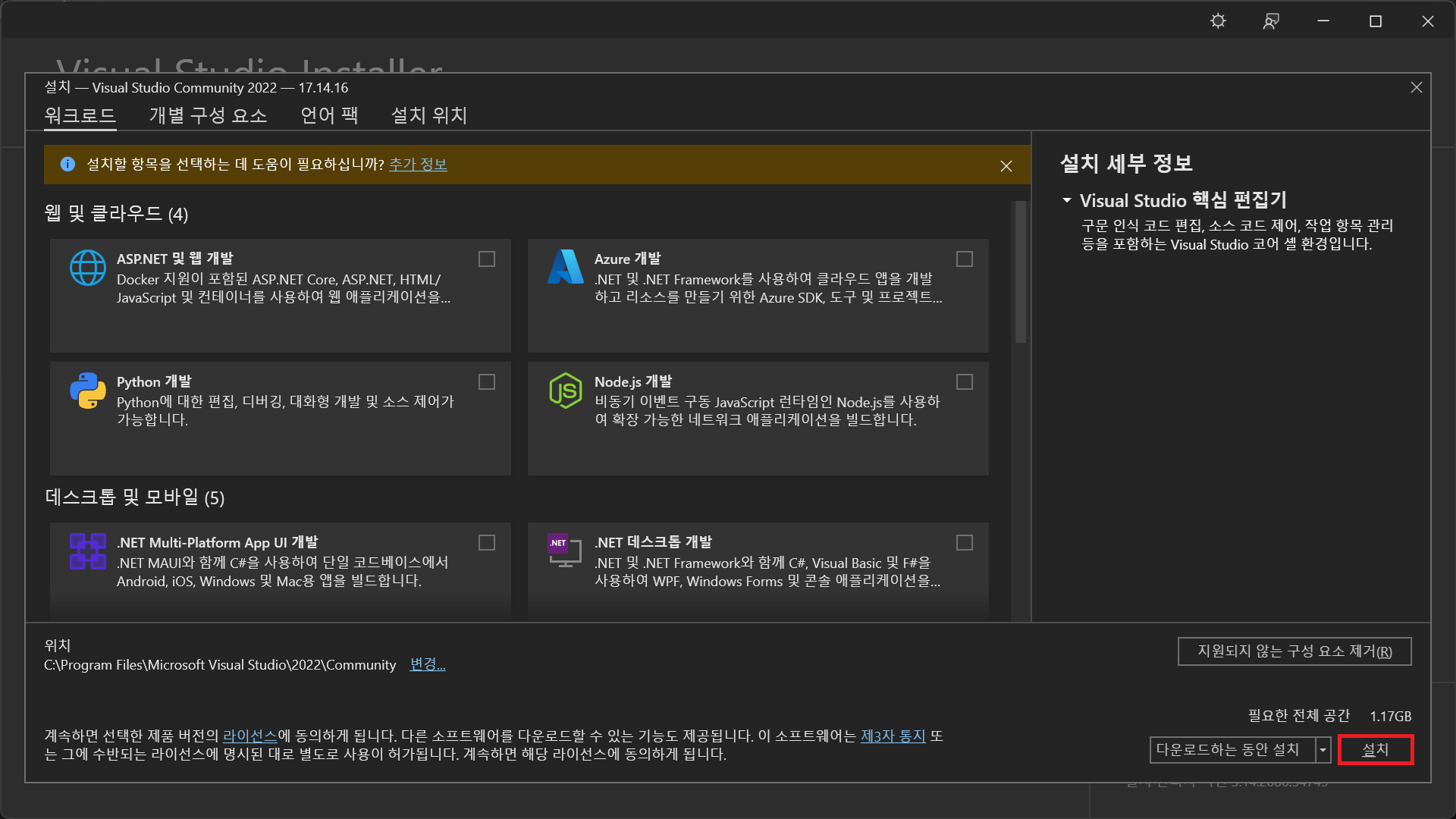The width and height of the screenshot is (1456, 819).
Task: Open the install-while-downloading dropdown arrow
Action: point(1323,750)
